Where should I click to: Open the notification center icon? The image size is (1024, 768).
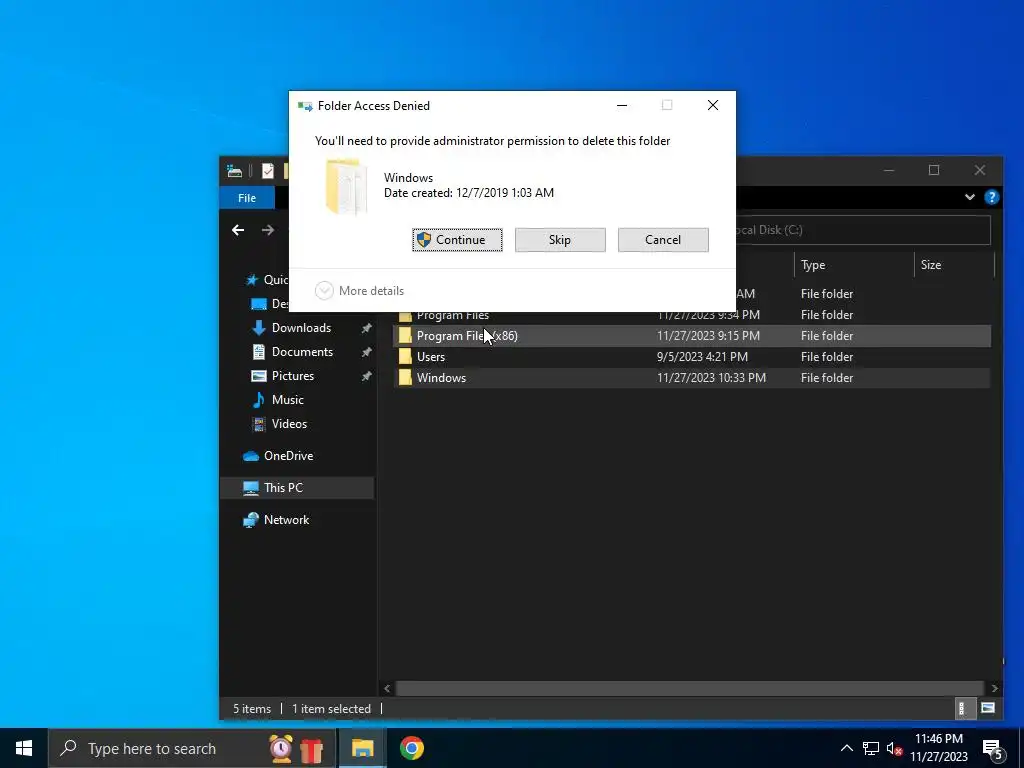pyautogui.click(x=993, y=750)
